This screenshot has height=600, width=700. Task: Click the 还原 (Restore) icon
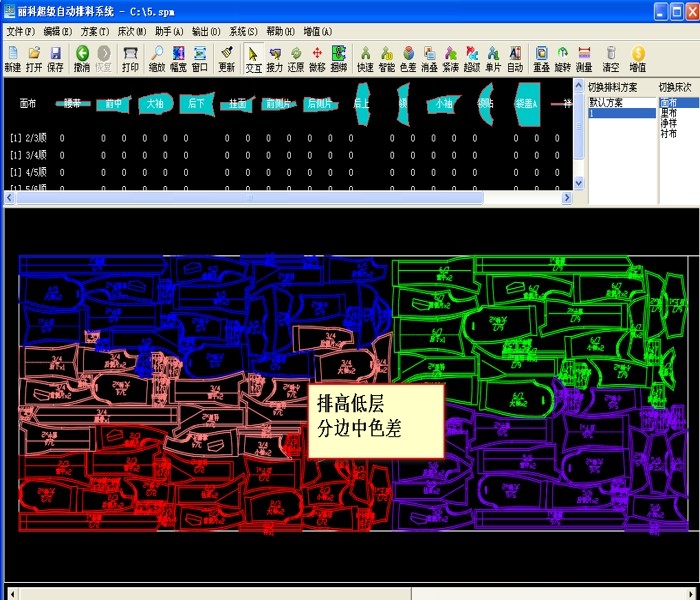296,58
